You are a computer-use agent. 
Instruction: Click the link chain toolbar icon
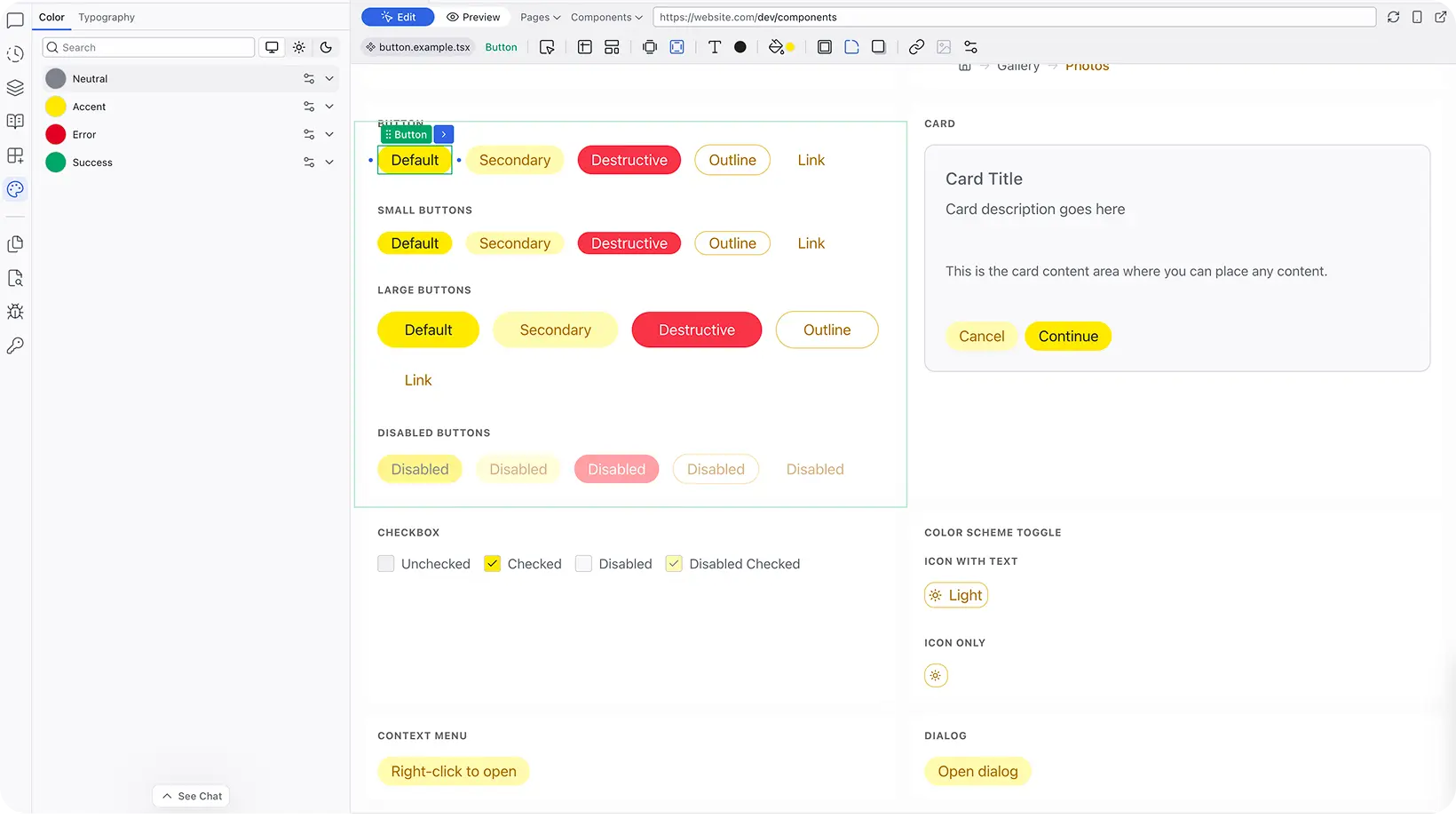[916, 47]
